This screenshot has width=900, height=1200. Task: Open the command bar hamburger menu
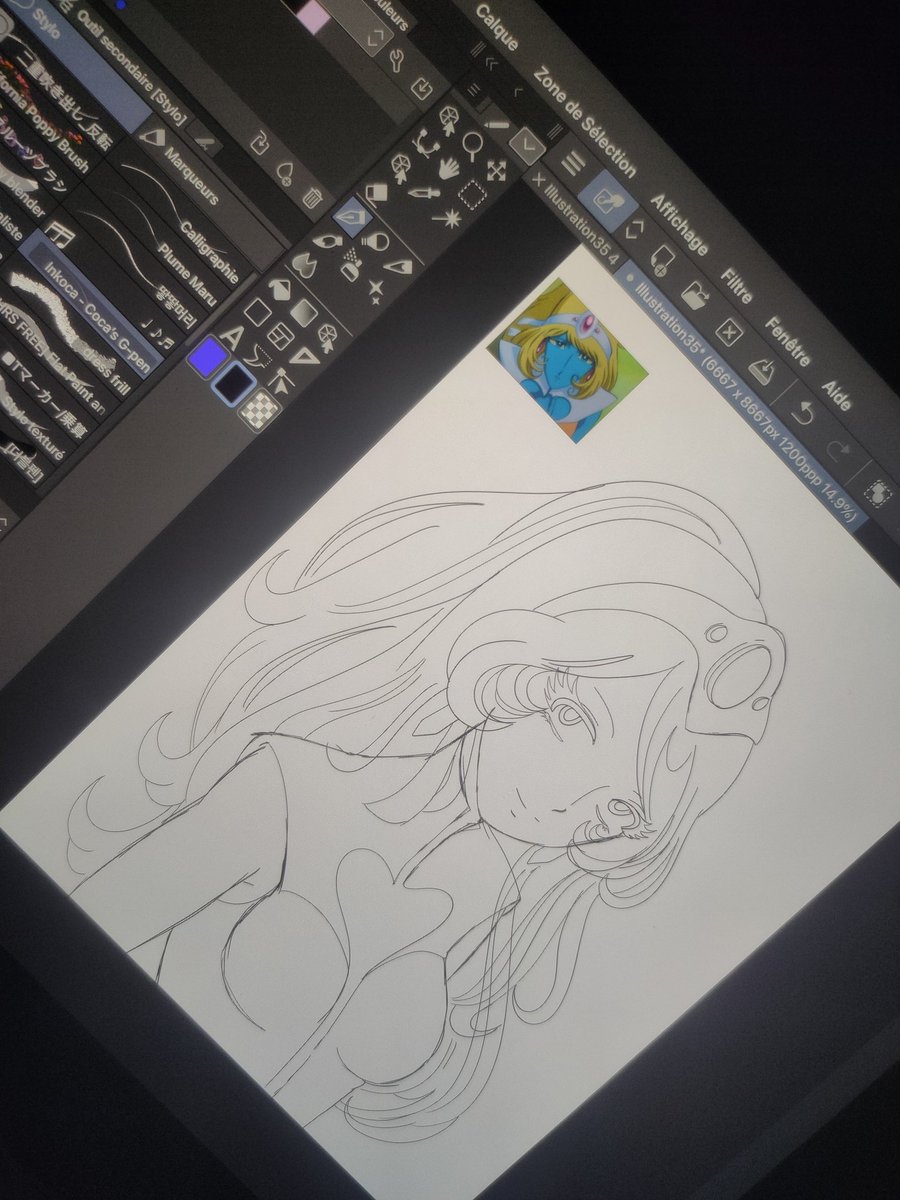point(573,162)
